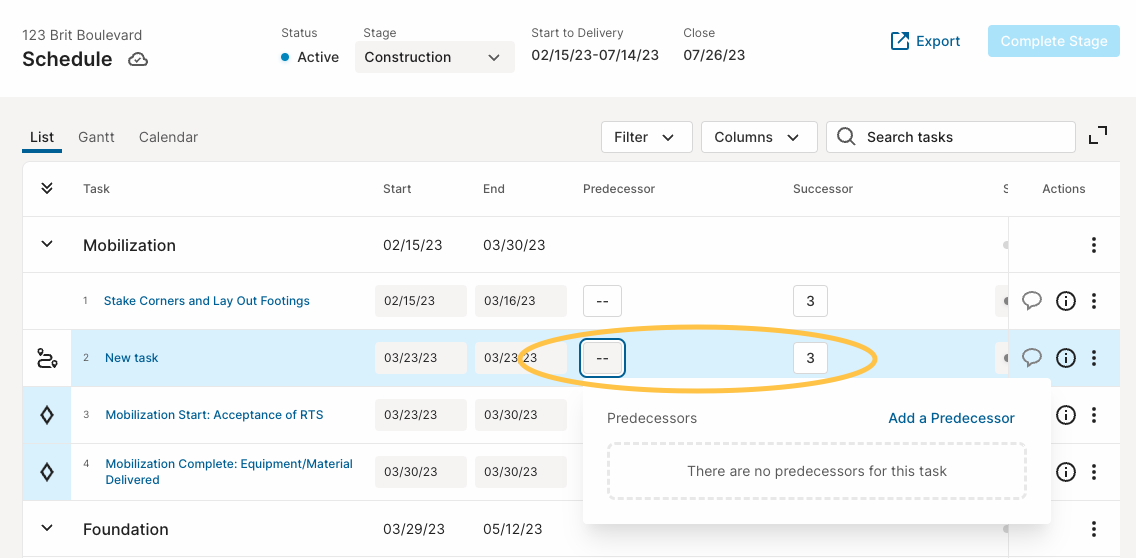Click milestone diamond for Mobilization Start row
Screen dimensions: 1136x558
pos(46,415)
